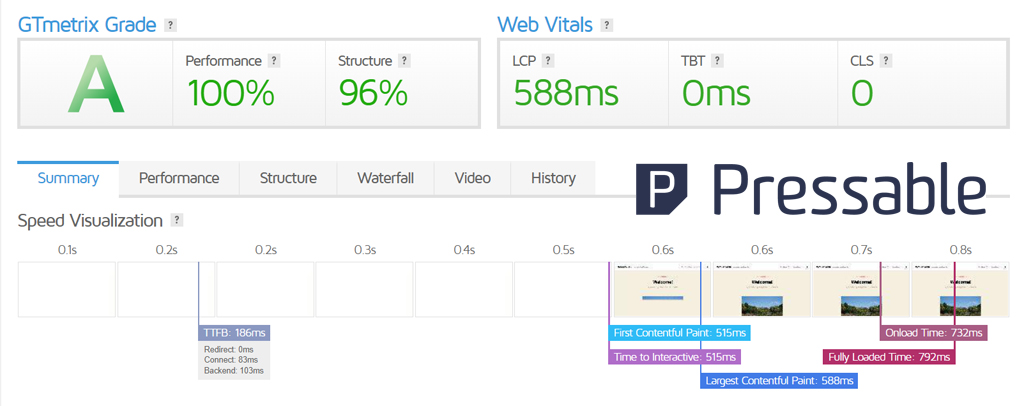The width and height of the screenshot is (1024, 406).
Task: Click the last filmstrip thumbnail under 0.8s
Action: [x=959, y=290]
